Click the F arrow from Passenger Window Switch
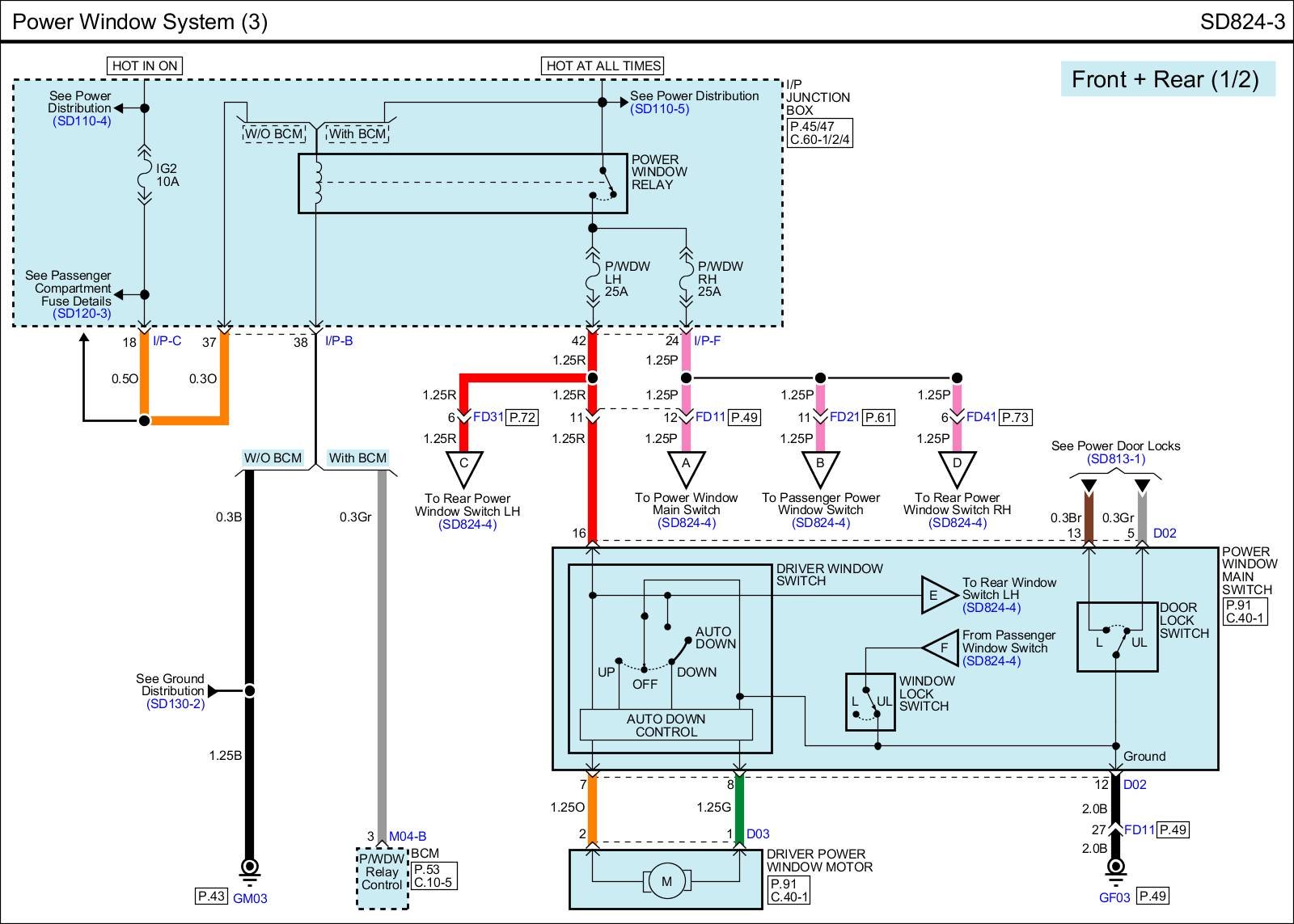 tap(937, 648)
